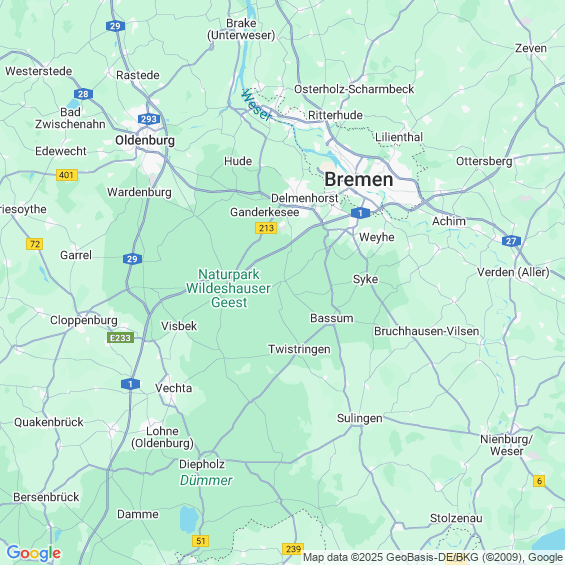Select the Oldenburg city label
Viewport: 565px width, 565px height.
[145, 140]
